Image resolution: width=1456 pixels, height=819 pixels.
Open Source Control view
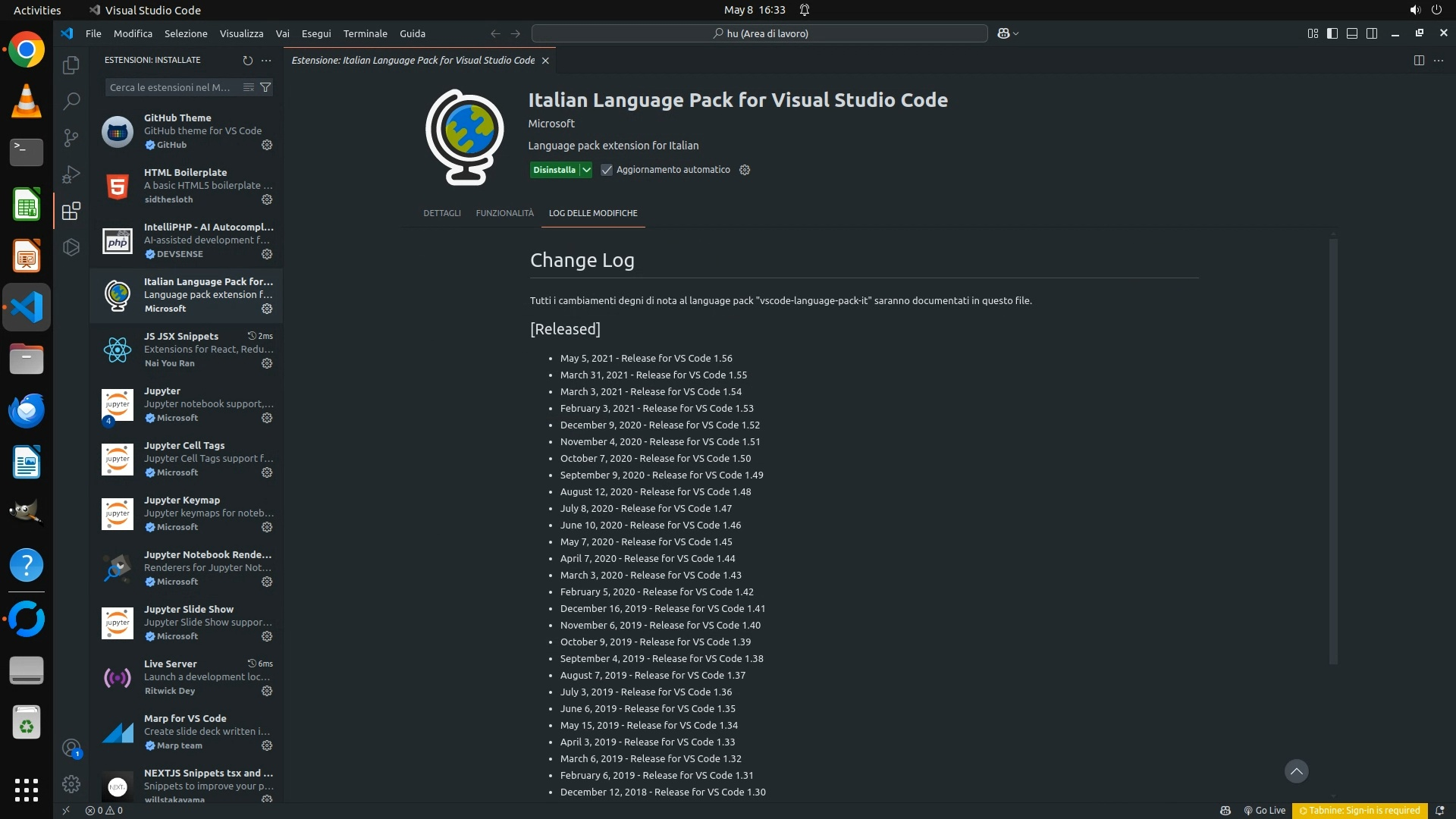coord(71,137)
